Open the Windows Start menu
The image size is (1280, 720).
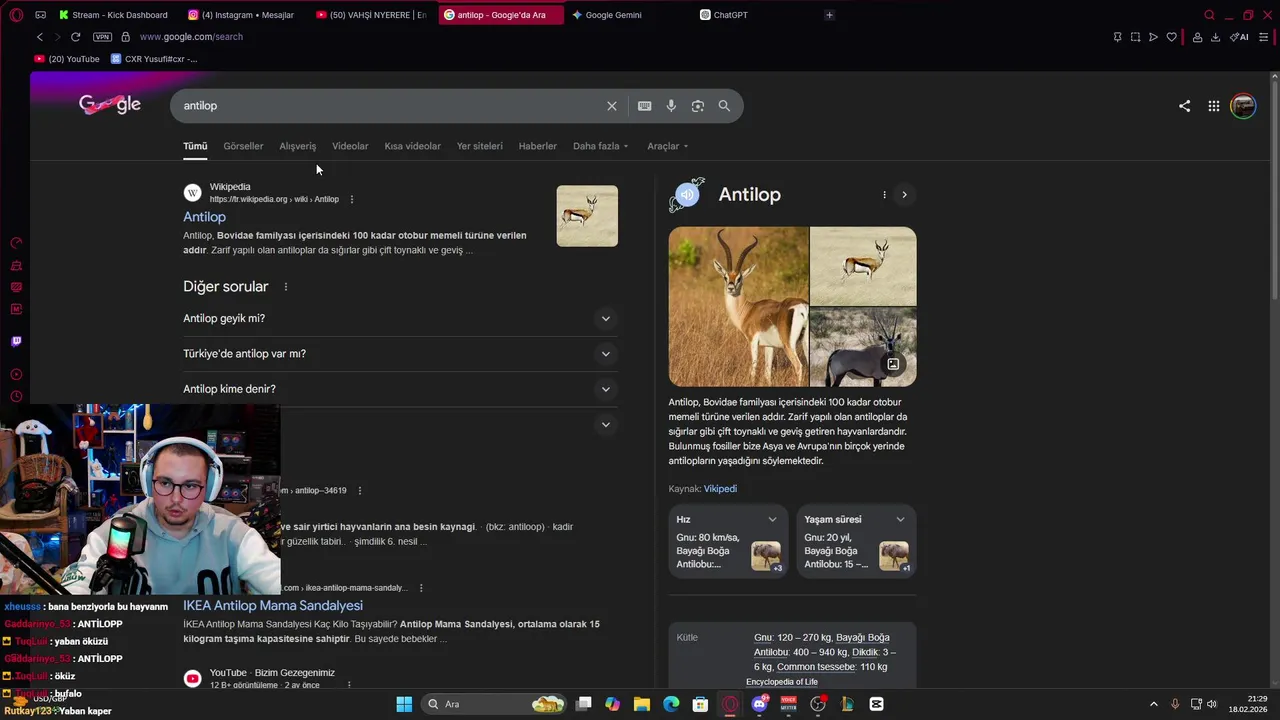tap(404, 704)
